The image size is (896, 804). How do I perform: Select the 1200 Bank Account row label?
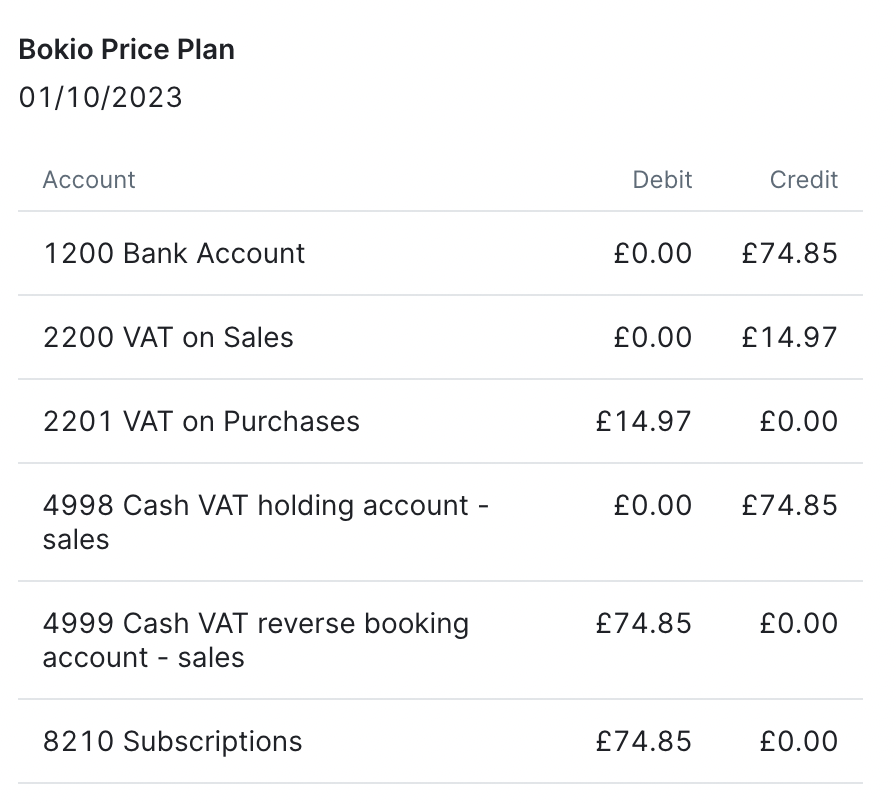click(x=174, y=253)
